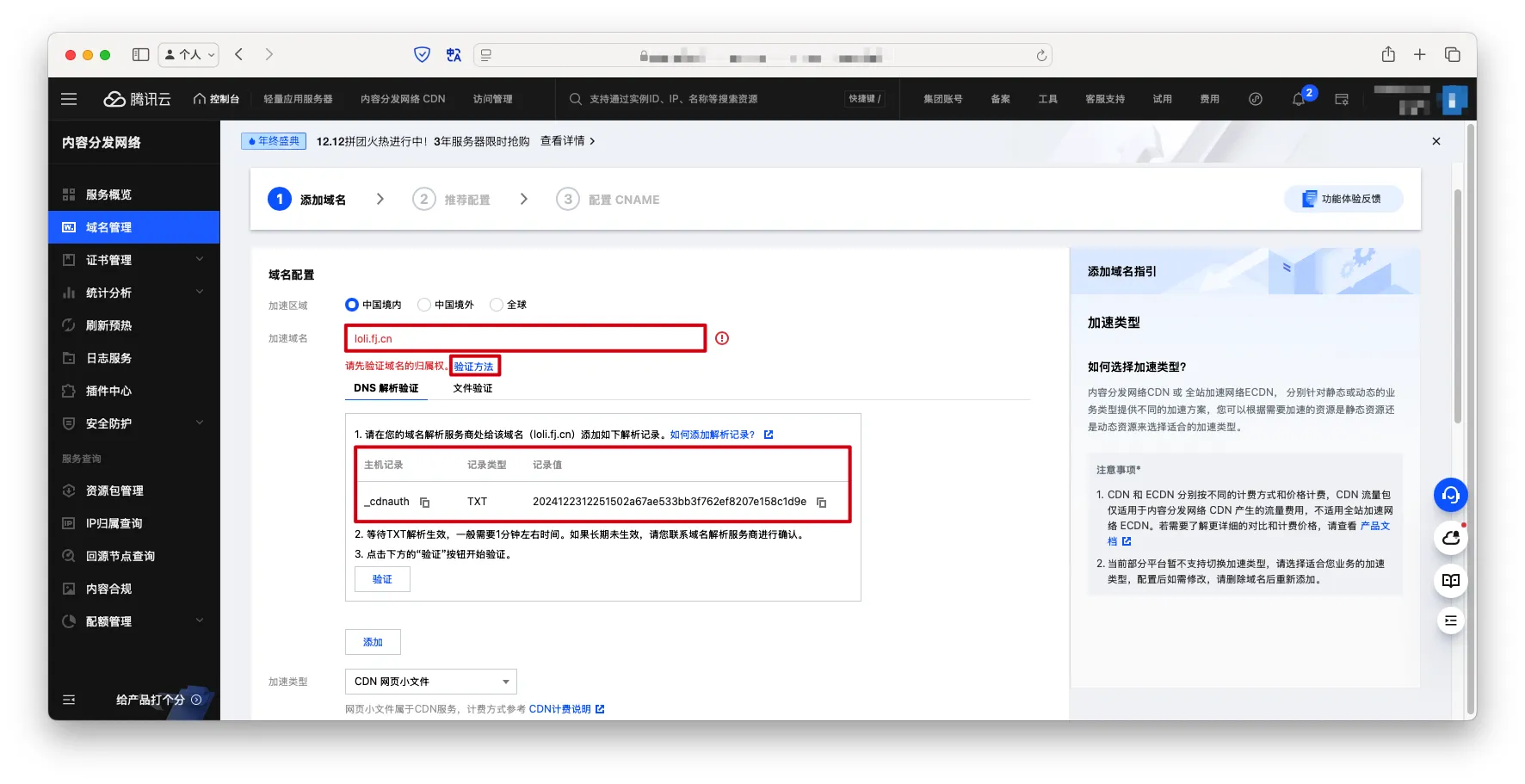Select 中国境内 acceleration region
Image resolution: width=1525 pixels, height=784 pixels.
(352, 305)
